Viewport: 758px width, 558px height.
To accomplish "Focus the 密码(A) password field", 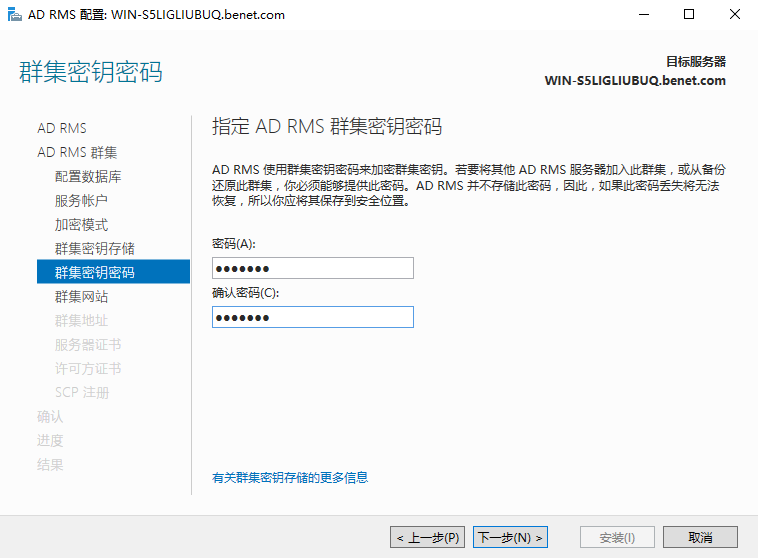I will pyautogui.click(x=313, y=268).
